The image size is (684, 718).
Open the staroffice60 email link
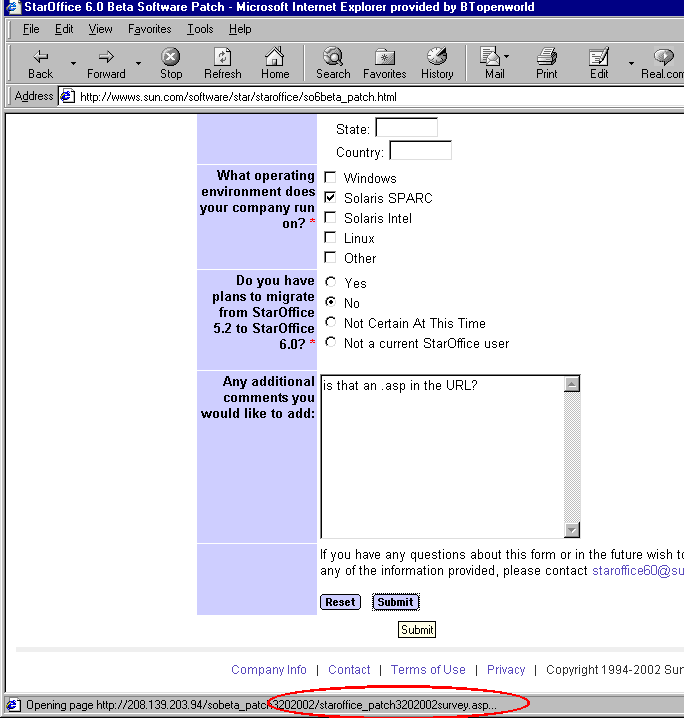(638, 571)
